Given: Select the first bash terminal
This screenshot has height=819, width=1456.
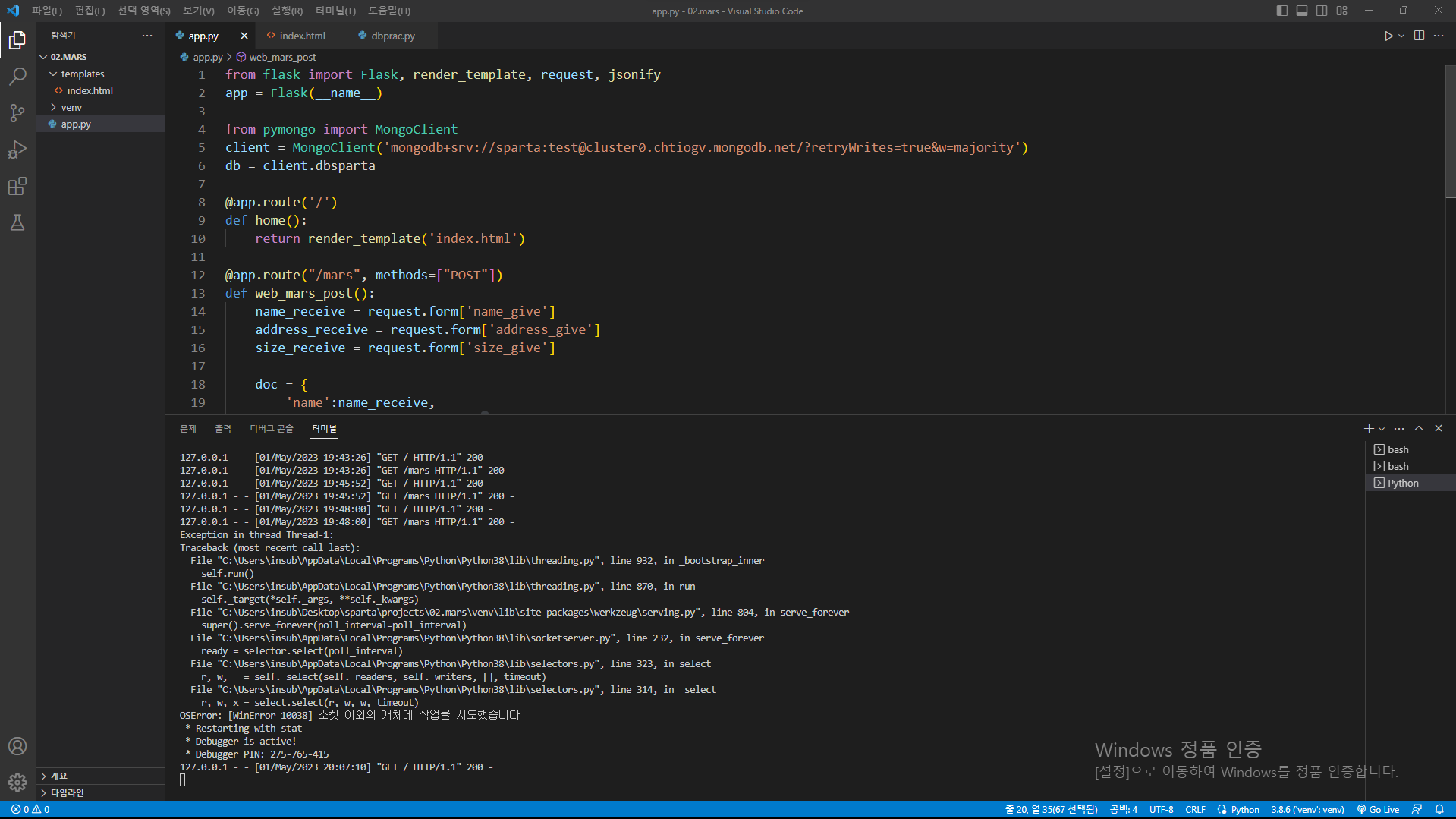Looking at the screenshot, I should tap(1410, 449).
